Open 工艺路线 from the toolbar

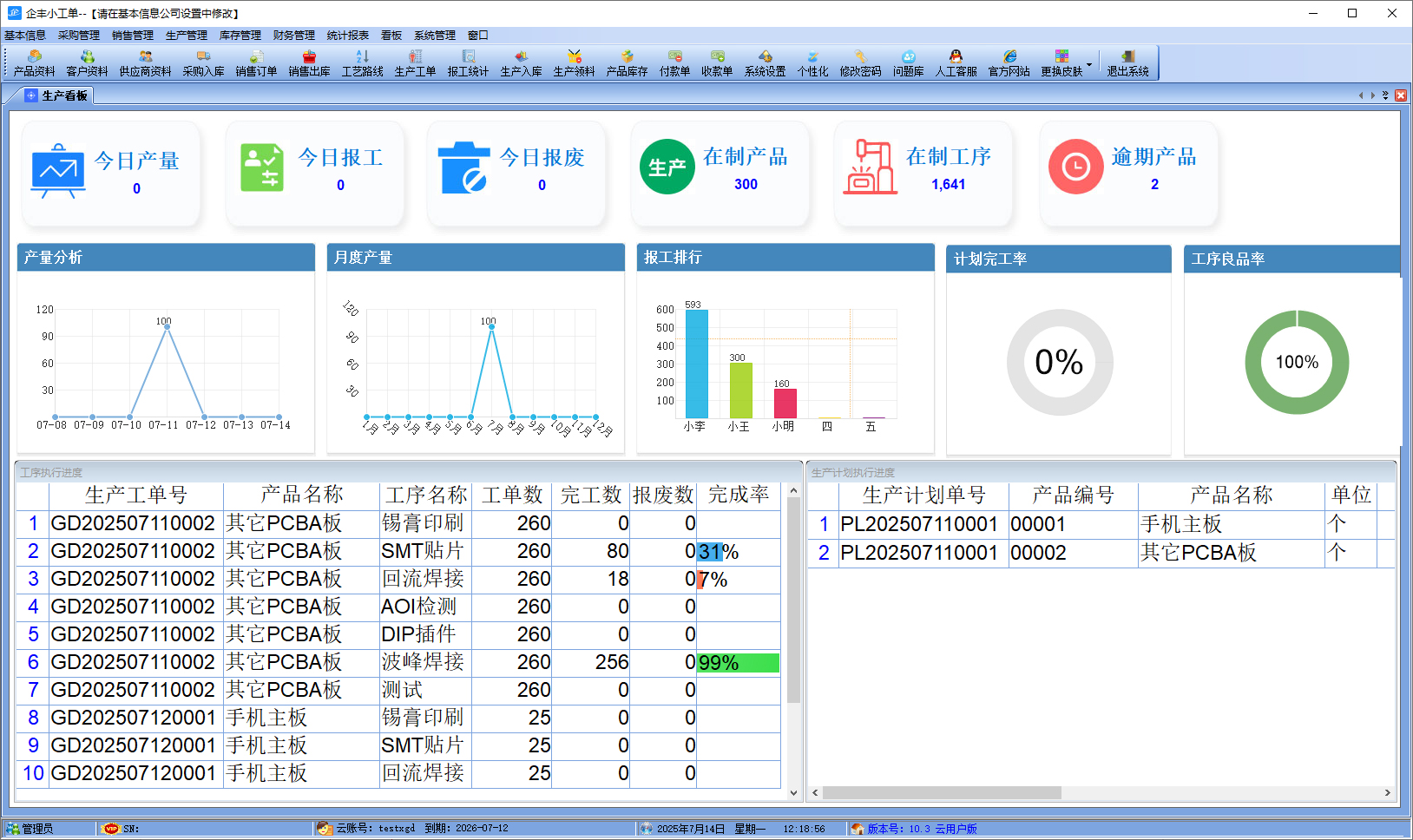362,63
